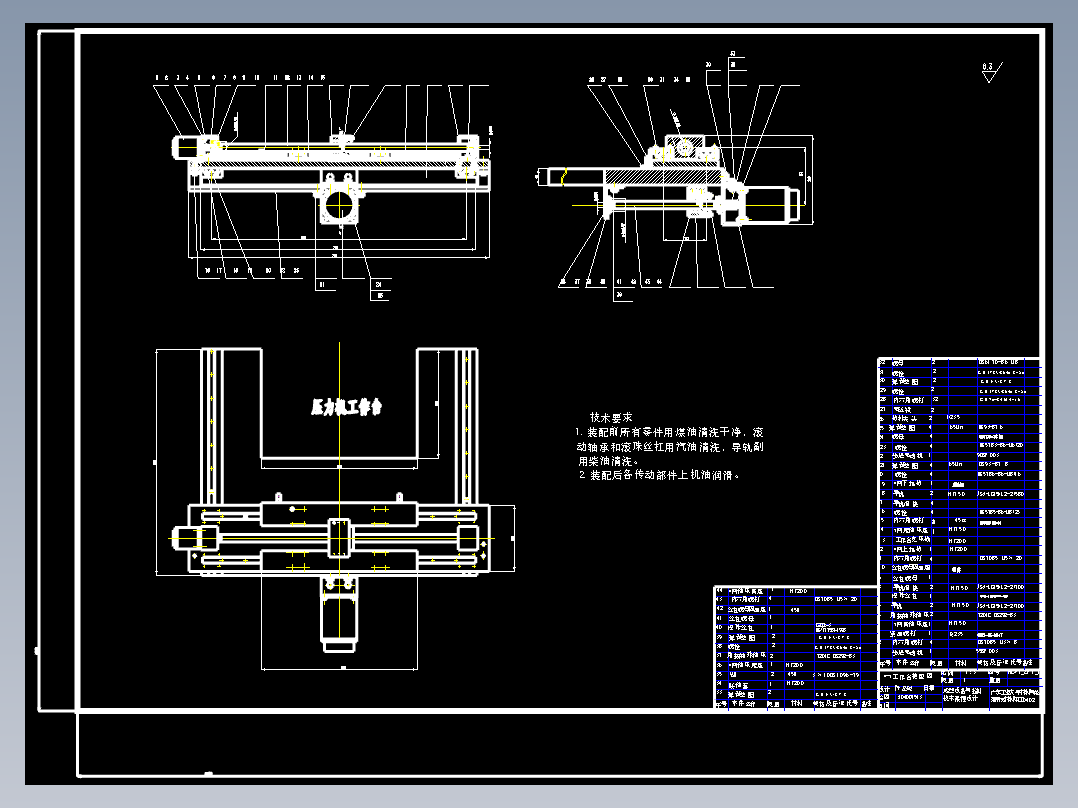
Task: Select the central nut block in the plan view
Action: pyautogui.click(x=339, y=538)
